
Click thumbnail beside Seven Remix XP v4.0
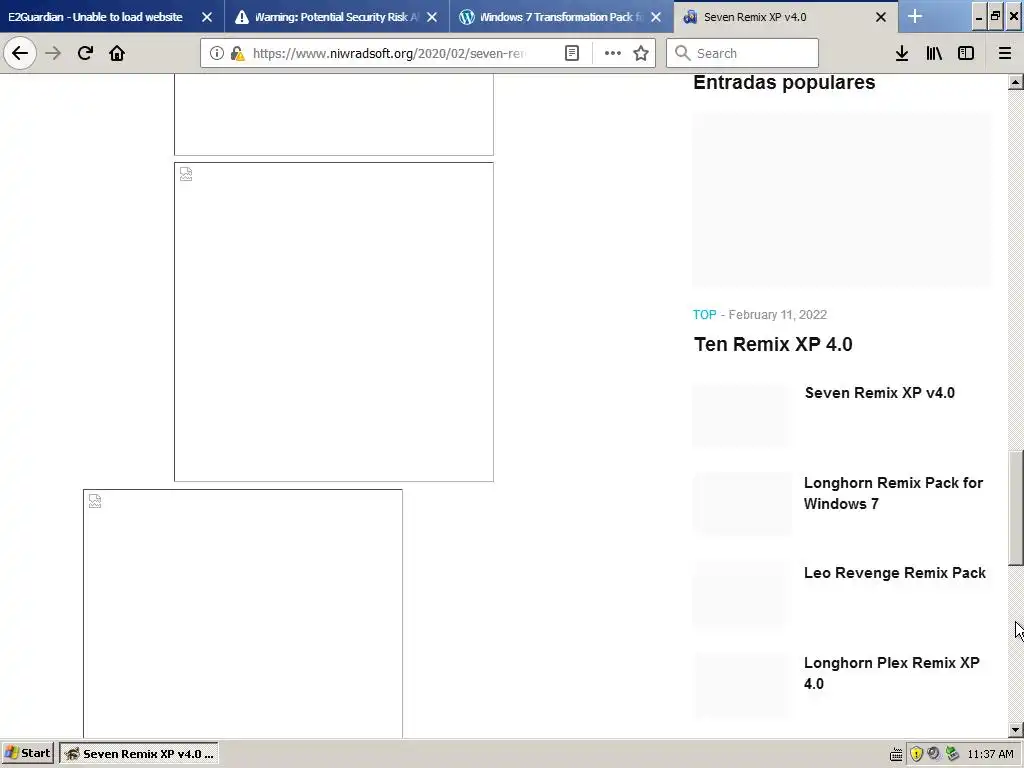741,415
